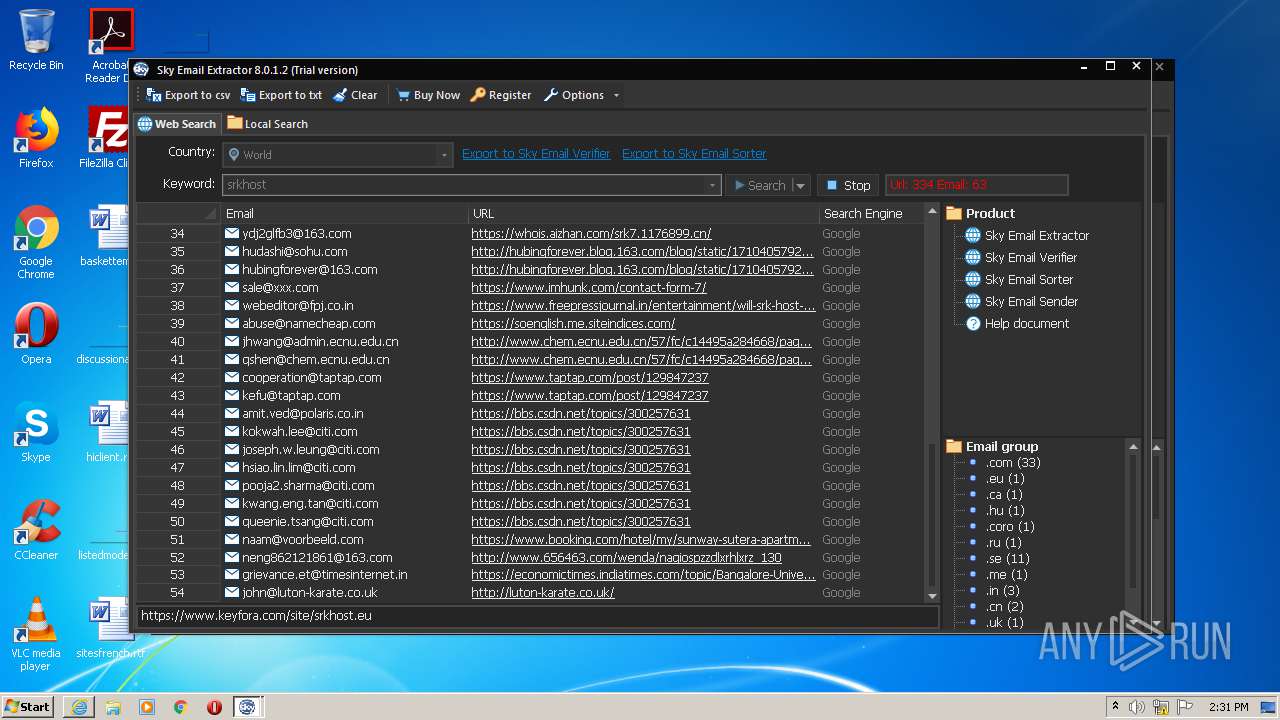Open Buy Now from the toolbar

pyautogui.click(x=428, y=95)
